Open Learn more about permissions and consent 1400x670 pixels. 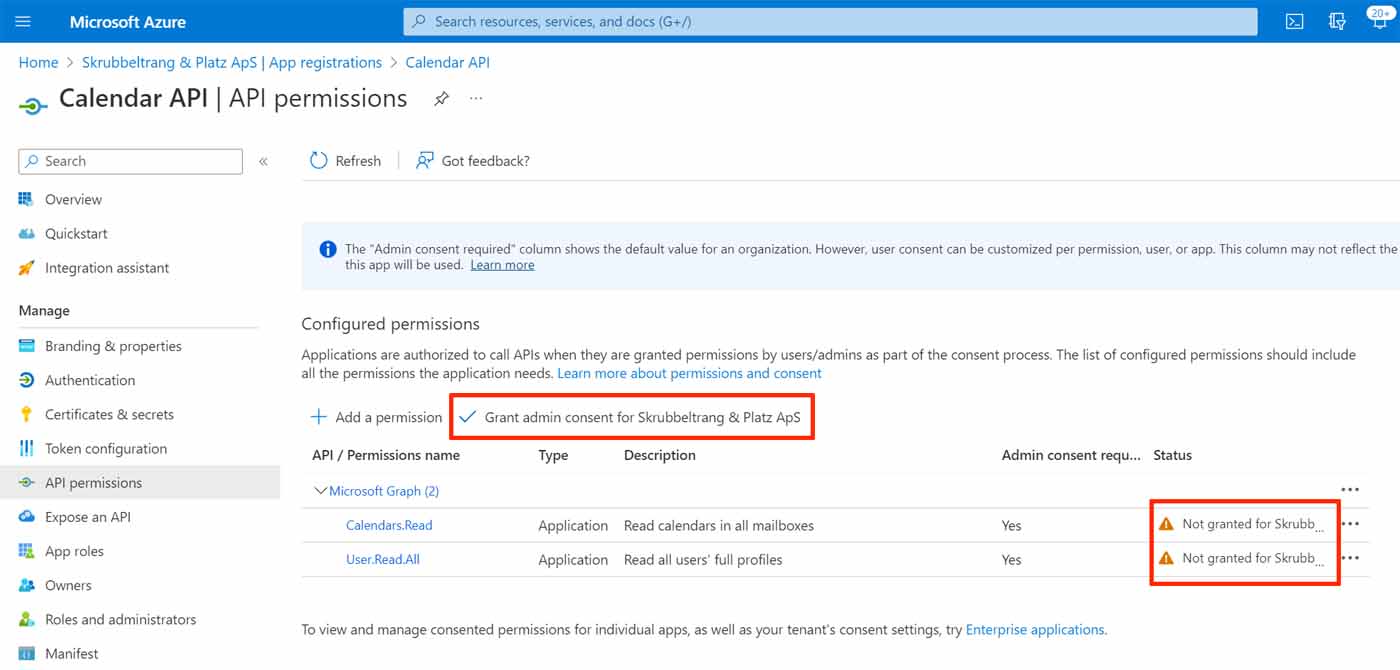pyautogui.click(x=689, y=373)
